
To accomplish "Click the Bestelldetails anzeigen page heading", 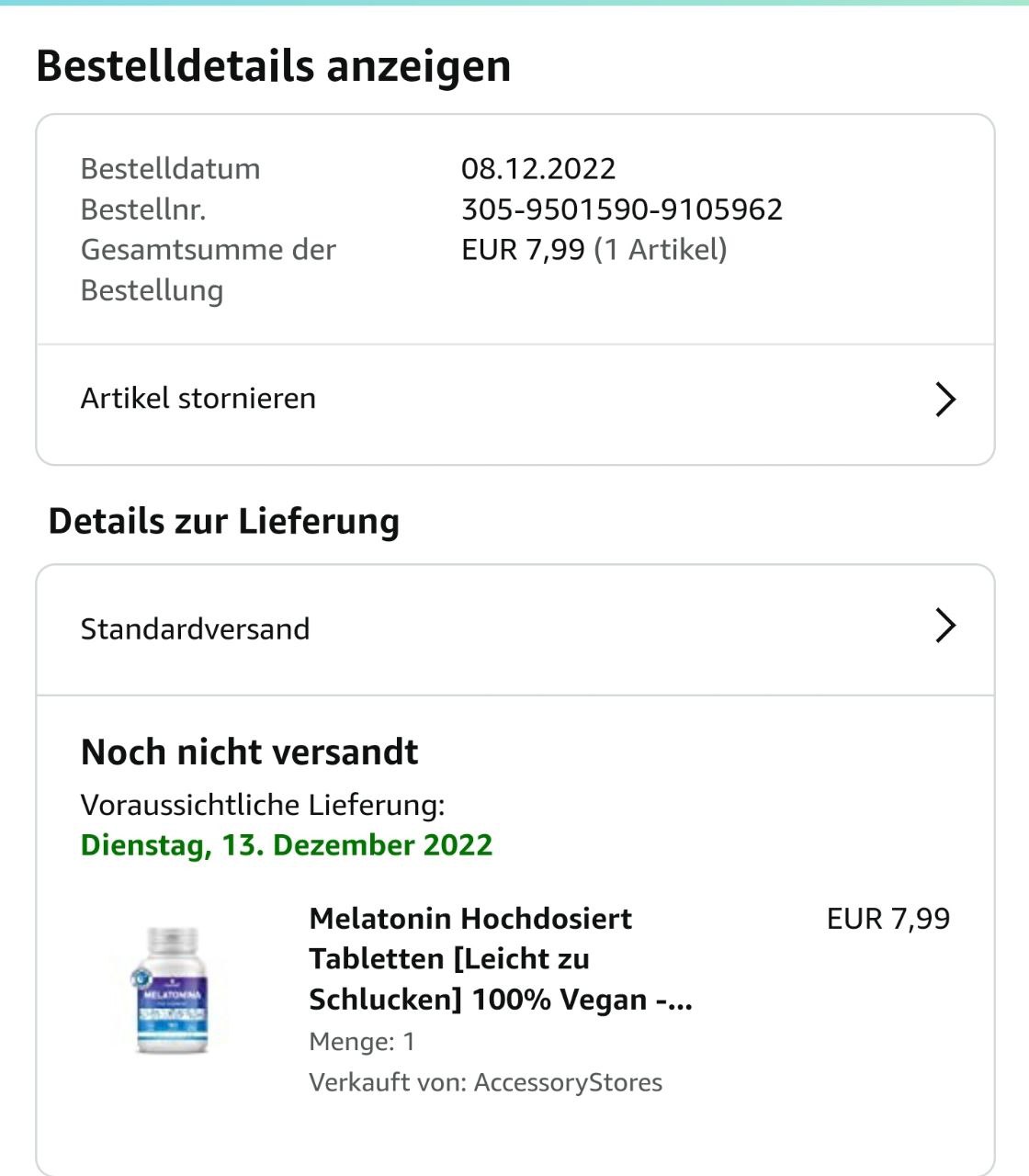I will tap(273, 66).
